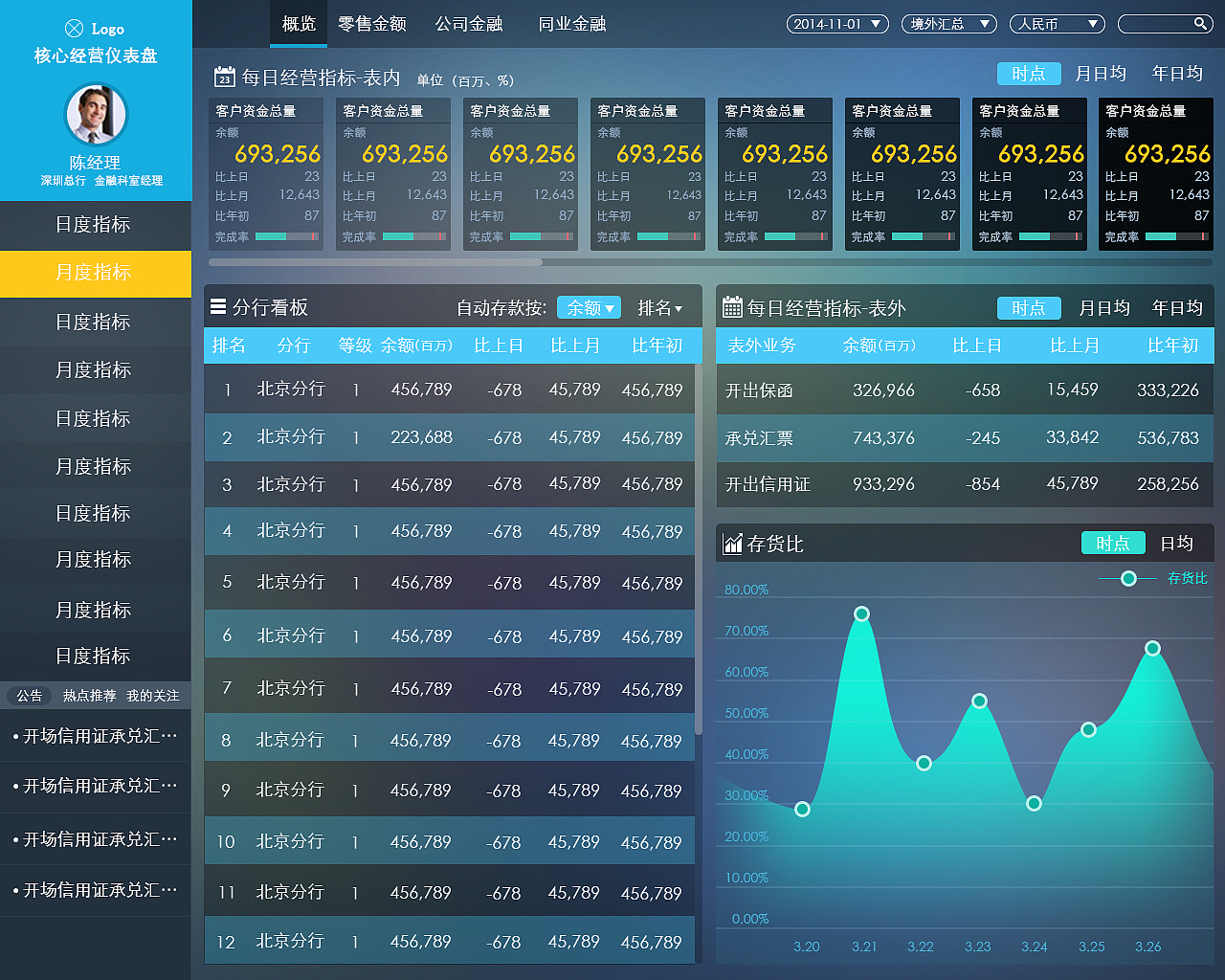1225x980 pixels.
Task: Select 月日均 in 每日经营指标-表内 header
Action: point(1101,74)
